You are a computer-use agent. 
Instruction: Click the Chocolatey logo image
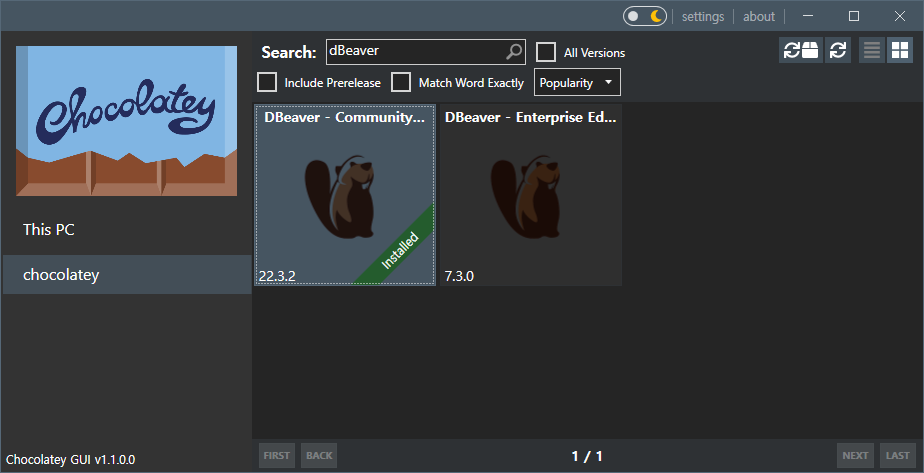coord(127,121)
